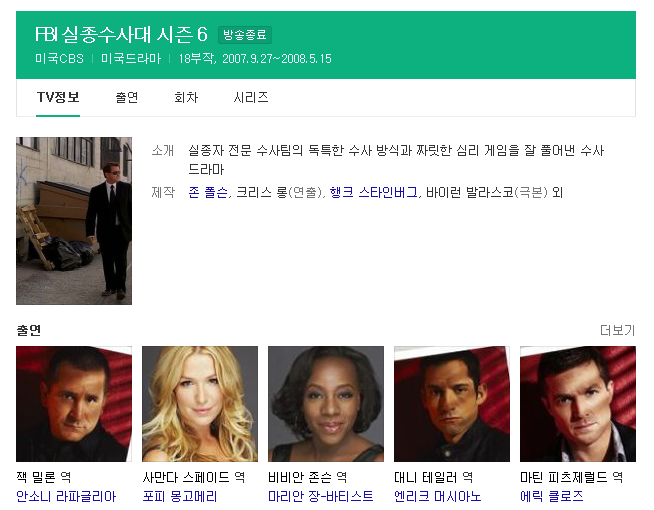Screen dimensions: 654x510
Task: Open actor link 에릭 클로즈
Action: (x=551, y=496)
